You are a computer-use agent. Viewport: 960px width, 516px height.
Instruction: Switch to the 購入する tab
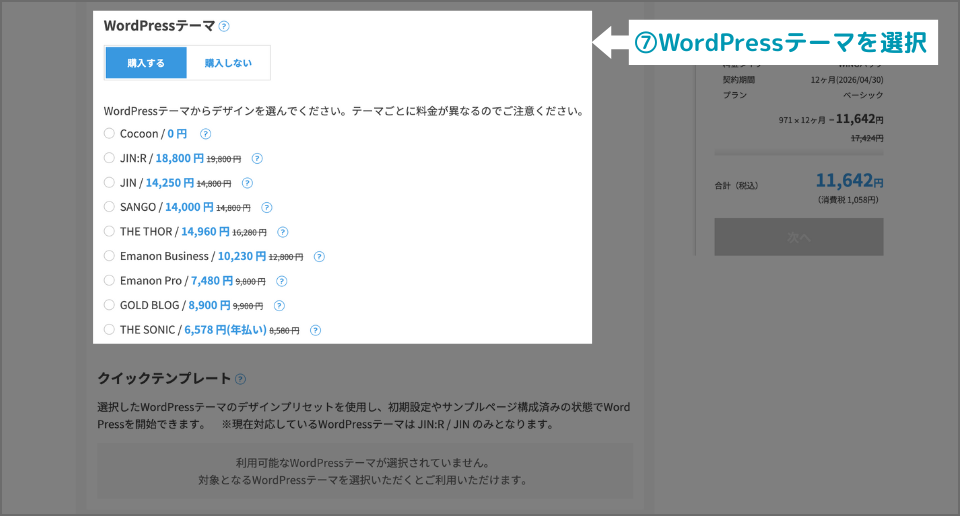click(146, 62)
